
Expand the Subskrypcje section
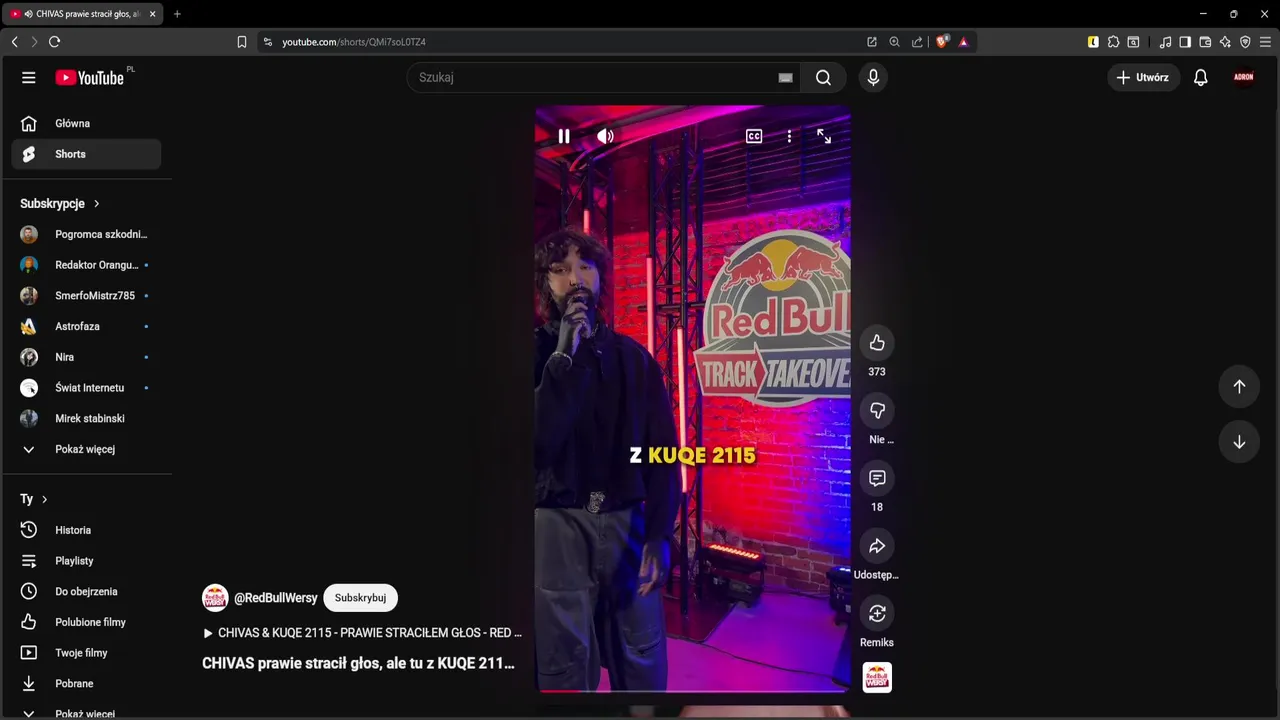[60, 203]
